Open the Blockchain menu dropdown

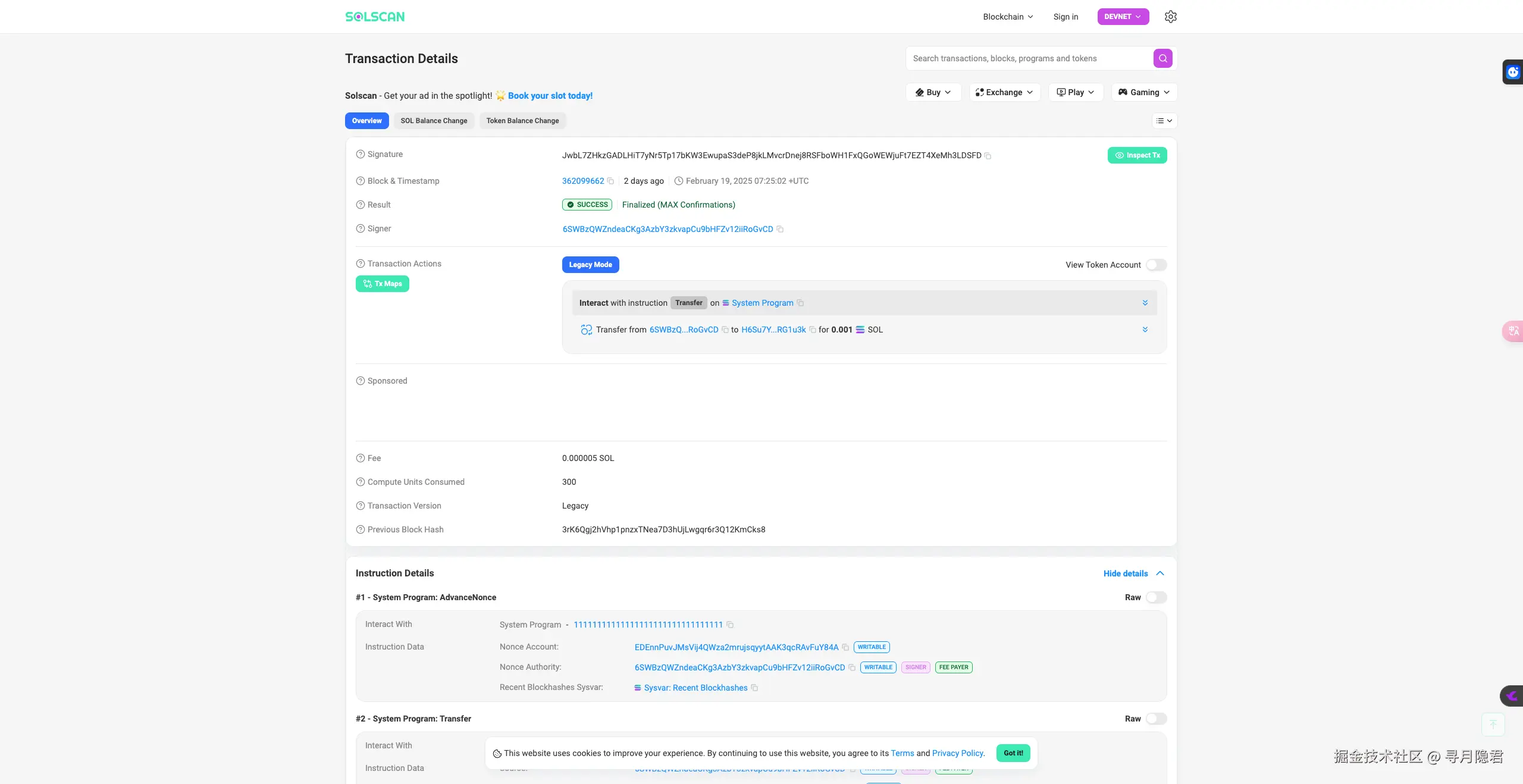pyautogui.click(x=1008, y=17)
